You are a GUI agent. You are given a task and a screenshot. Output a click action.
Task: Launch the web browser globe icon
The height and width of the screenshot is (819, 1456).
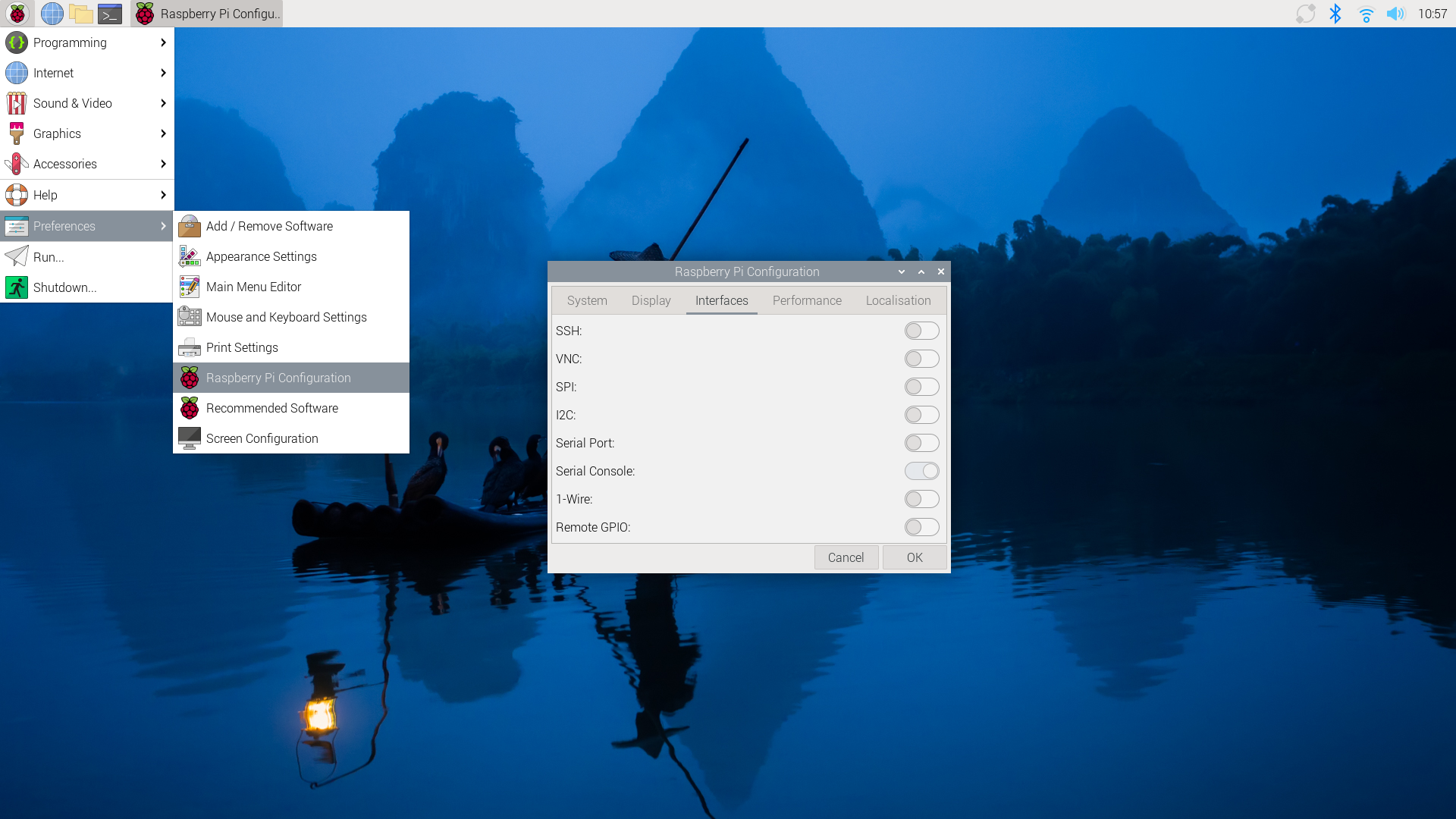[52, 14]
